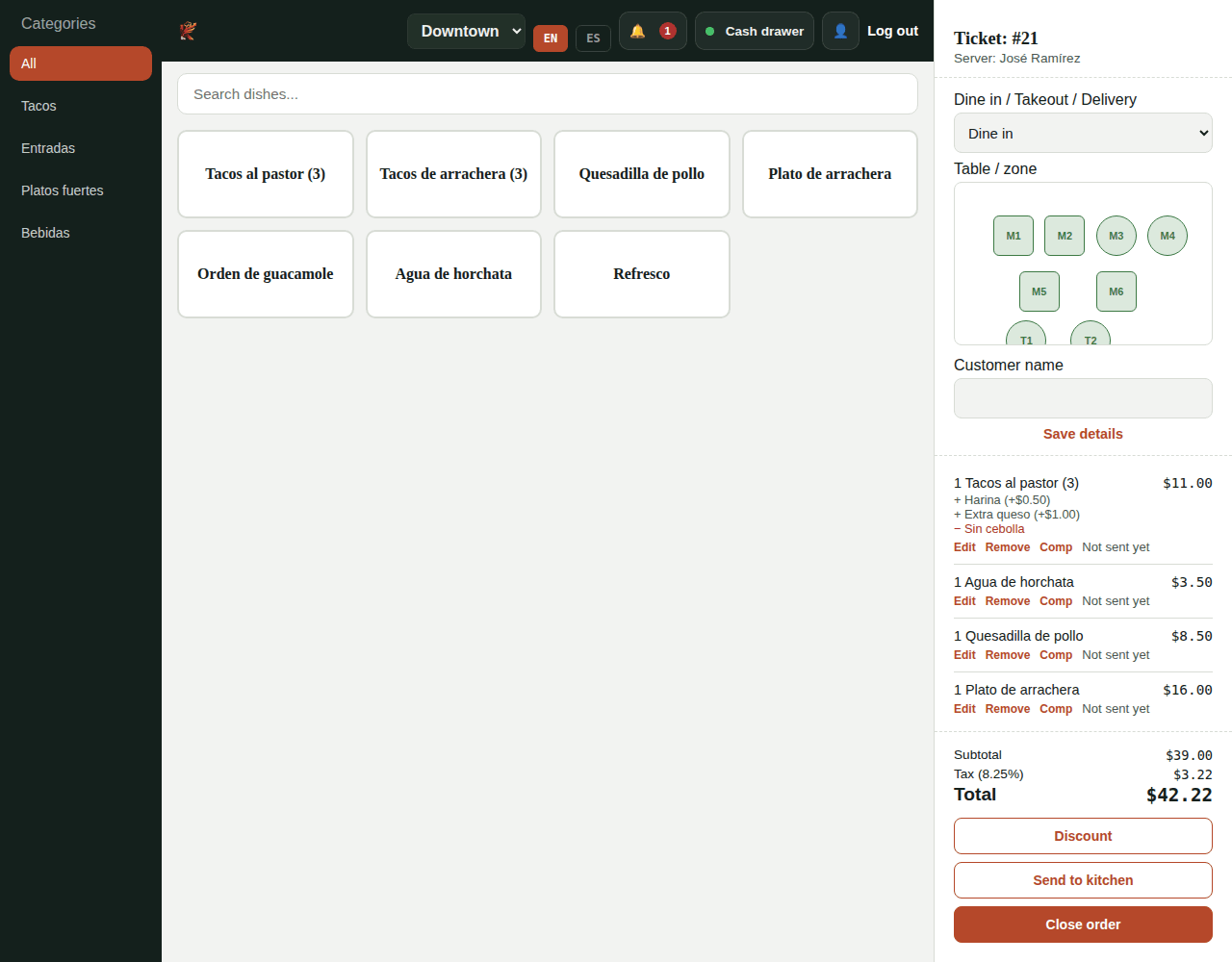The width and height of the screenshot is (1232, 962).
Task: Send the order to kitchen
Action: click(x=1083, y=880)
